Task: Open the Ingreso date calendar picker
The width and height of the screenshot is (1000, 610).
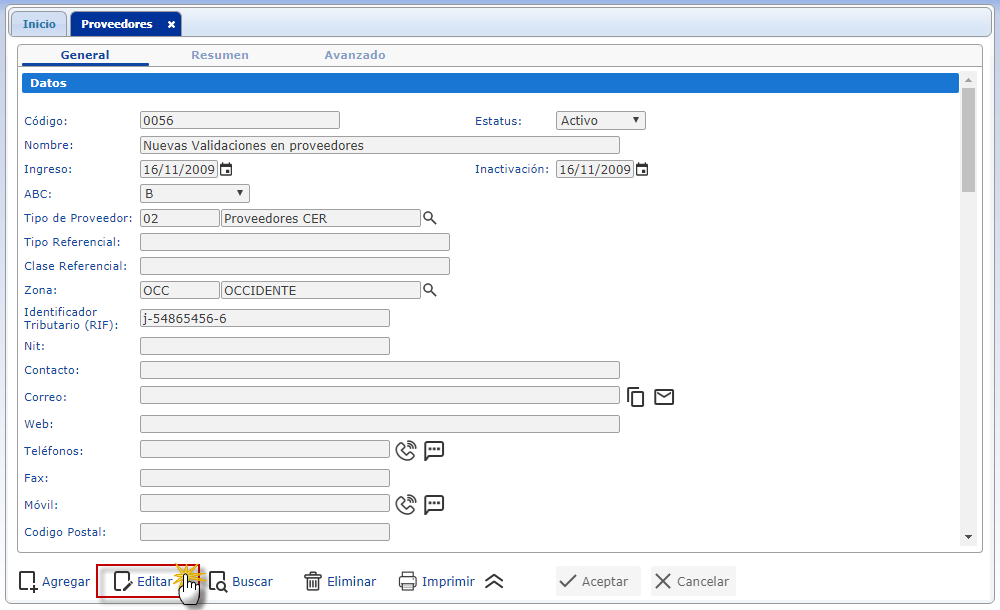Action: (226, 169)
